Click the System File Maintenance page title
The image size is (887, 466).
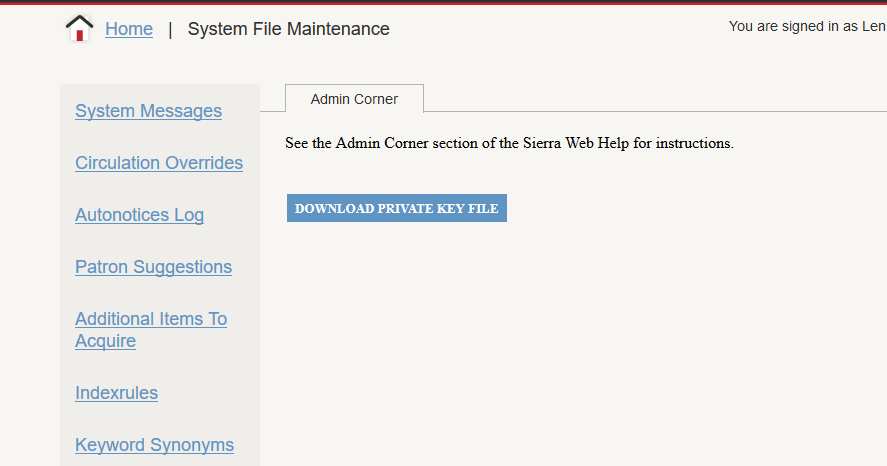pos(288,29)
